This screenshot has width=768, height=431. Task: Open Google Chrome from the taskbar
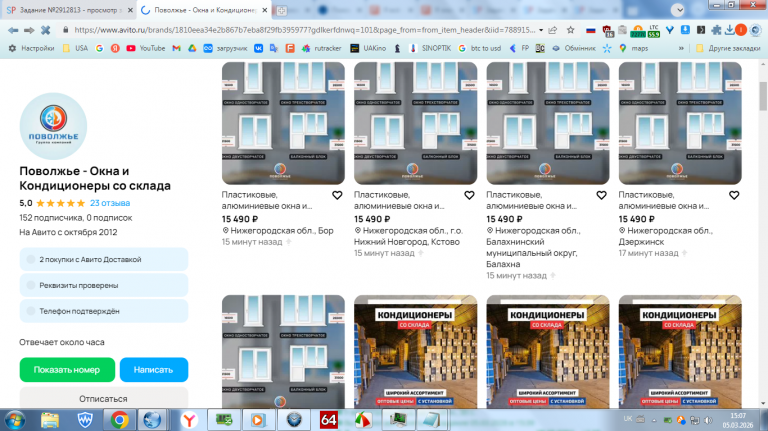pyautogui.click(x=119, y=420)
